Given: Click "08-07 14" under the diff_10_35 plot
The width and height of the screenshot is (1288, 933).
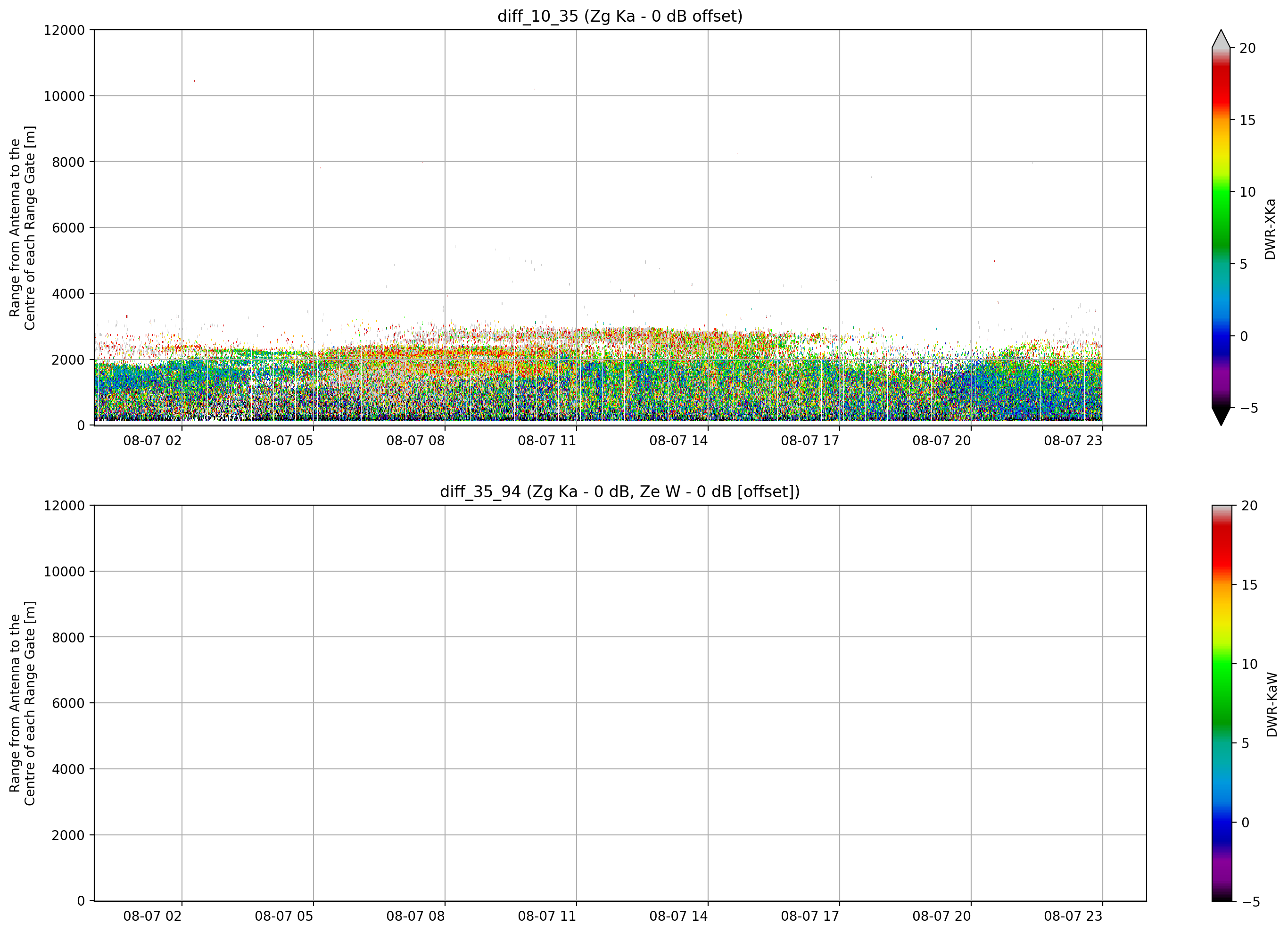Looking at the screenshot, I should point(678,441).
